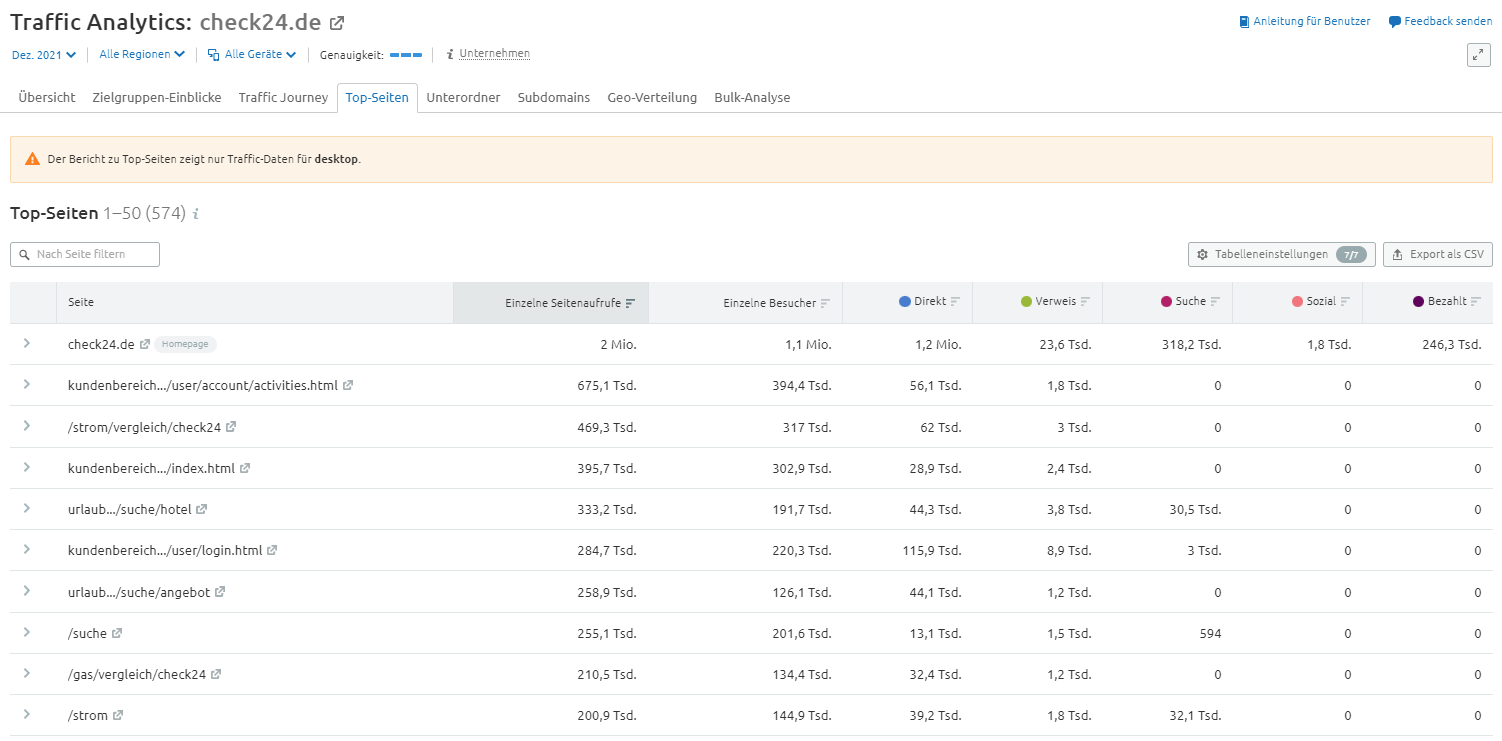Click Export als CSV button
Viewport: 1502px width, 741px height.
[1438, 255]
